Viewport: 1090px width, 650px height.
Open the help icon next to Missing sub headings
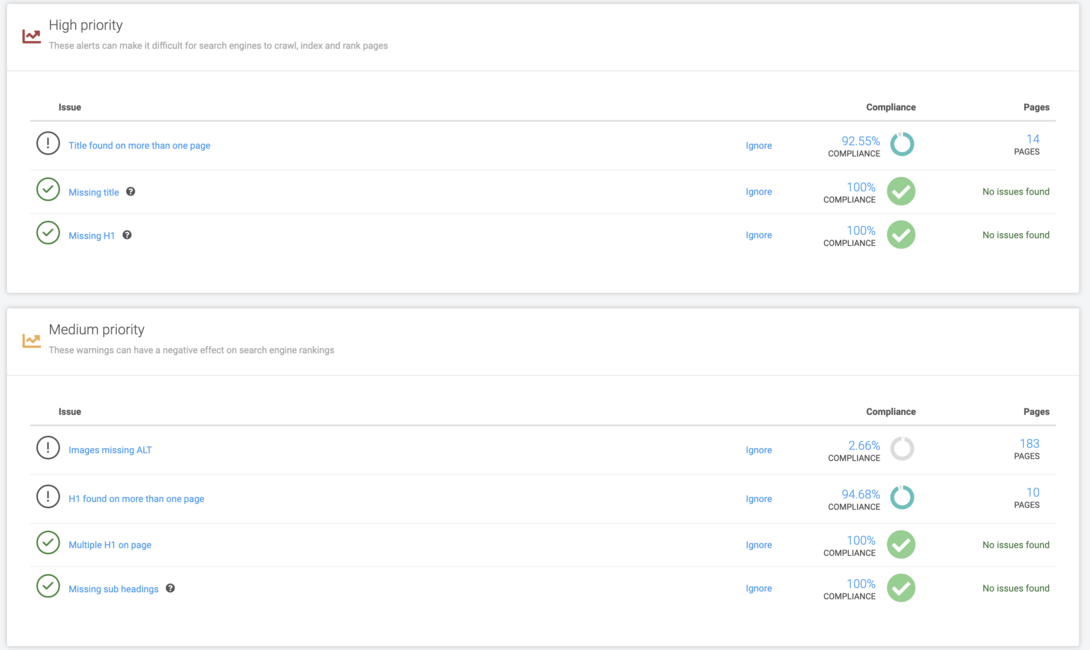[170, 589]
